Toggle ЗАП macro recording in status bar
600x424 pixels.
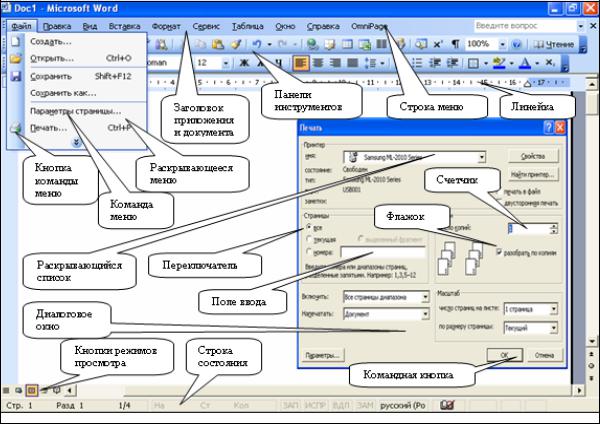pos(290,405)
